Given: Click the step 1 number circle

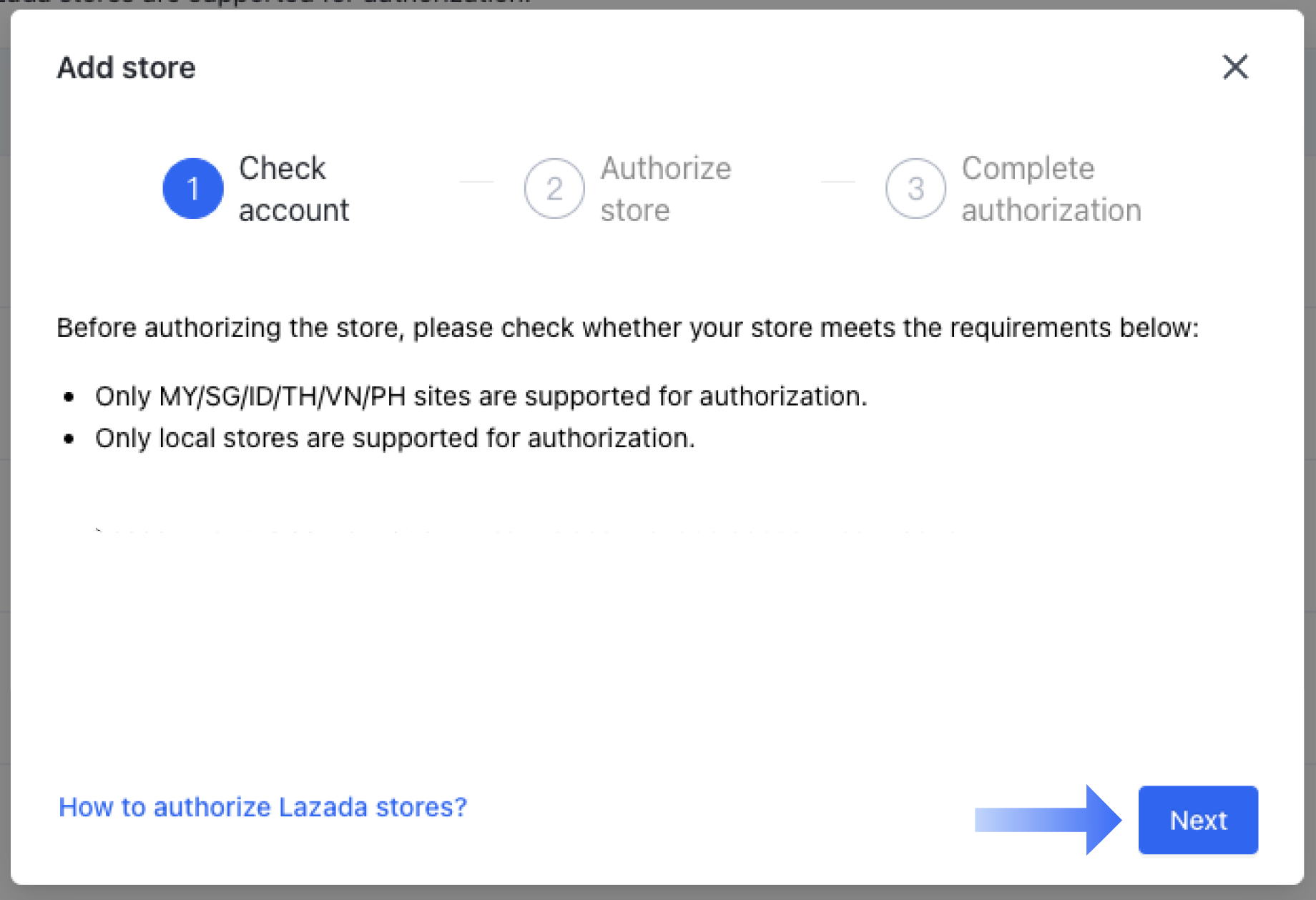Looking at the screenshot, I should [192, 189].
